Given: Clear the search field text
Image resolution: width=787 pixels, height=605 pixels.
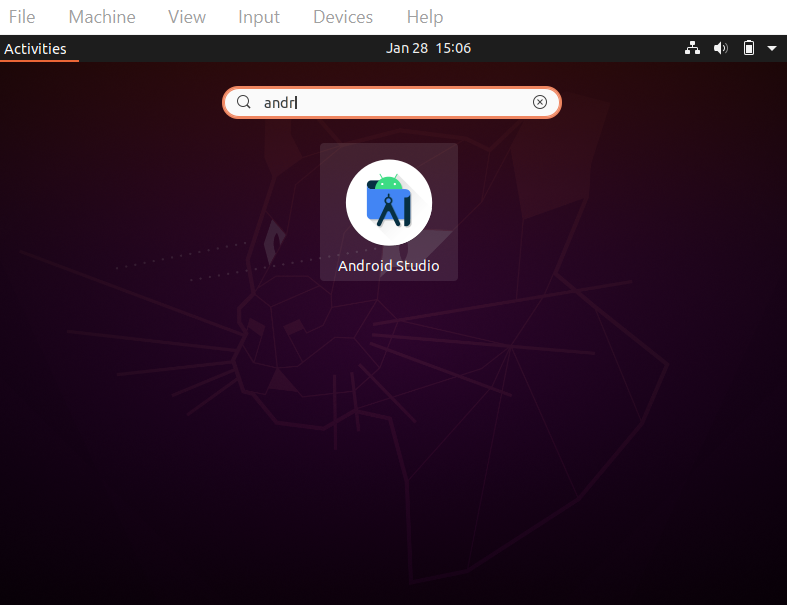Looking at the screenshot, I should (x=540, y=102).
